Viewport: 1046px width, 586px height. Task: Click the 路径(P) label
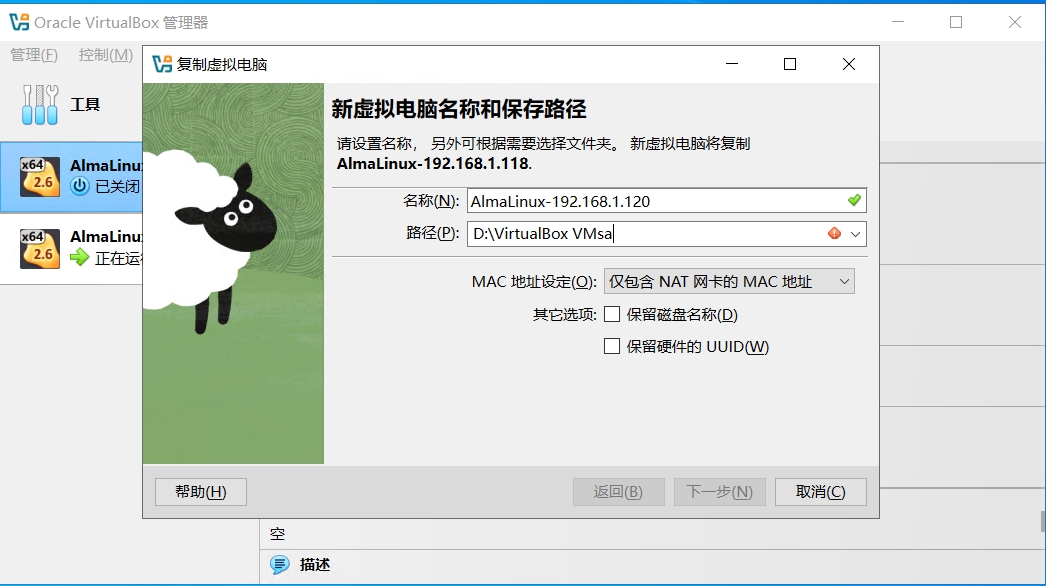point(432,233)
